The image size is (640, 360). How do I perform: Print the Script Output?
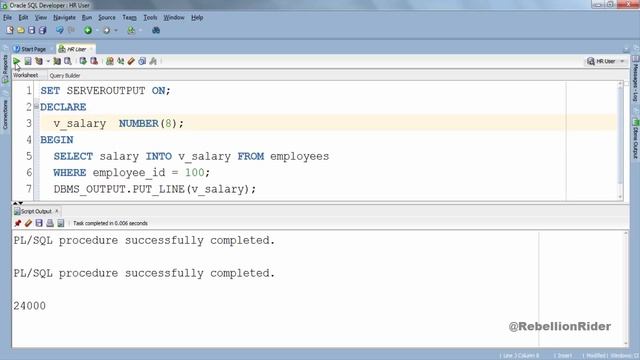pos(50,223)
